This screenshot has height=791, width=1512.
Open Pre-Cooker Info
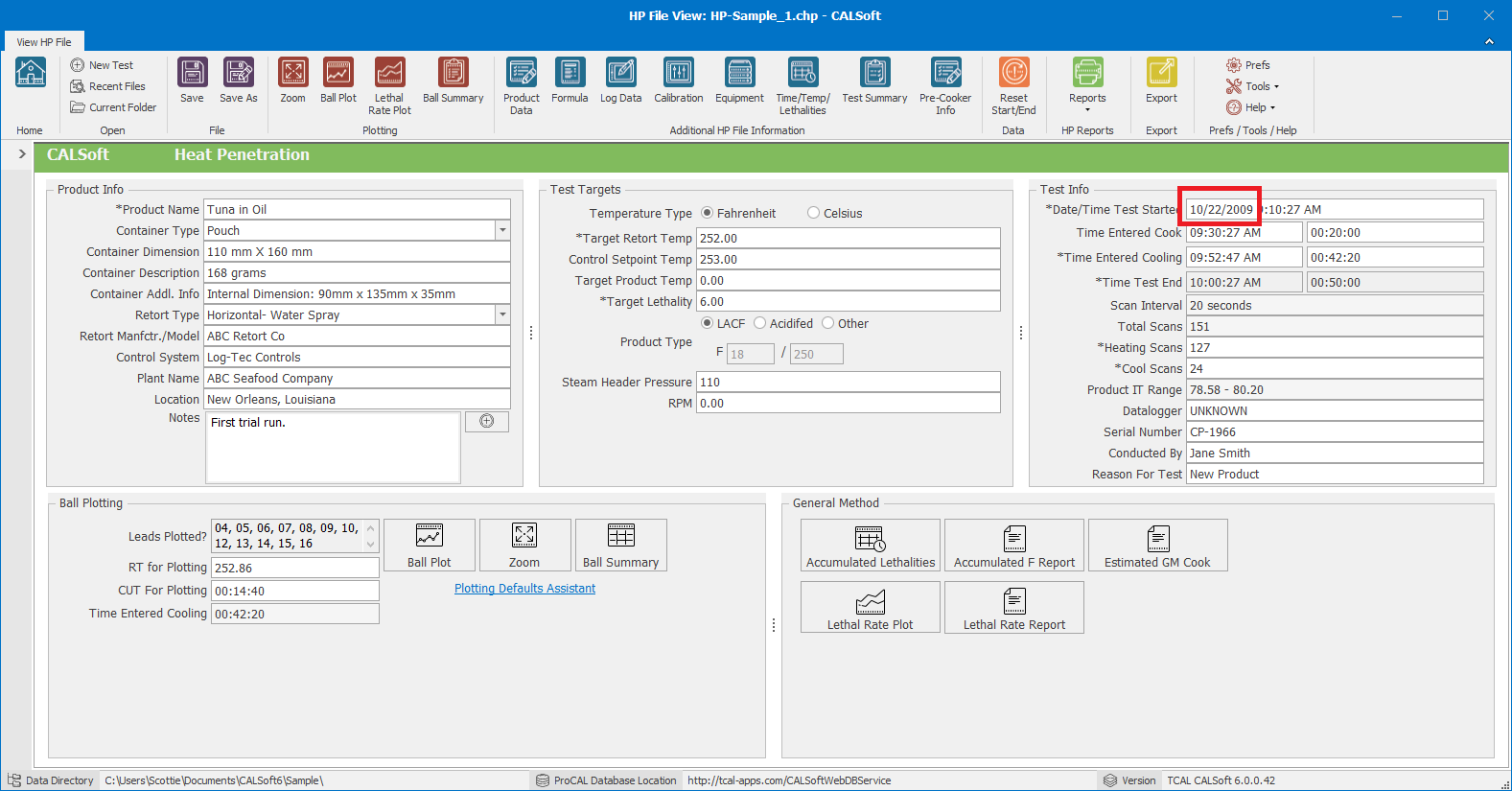pos(945,86)
